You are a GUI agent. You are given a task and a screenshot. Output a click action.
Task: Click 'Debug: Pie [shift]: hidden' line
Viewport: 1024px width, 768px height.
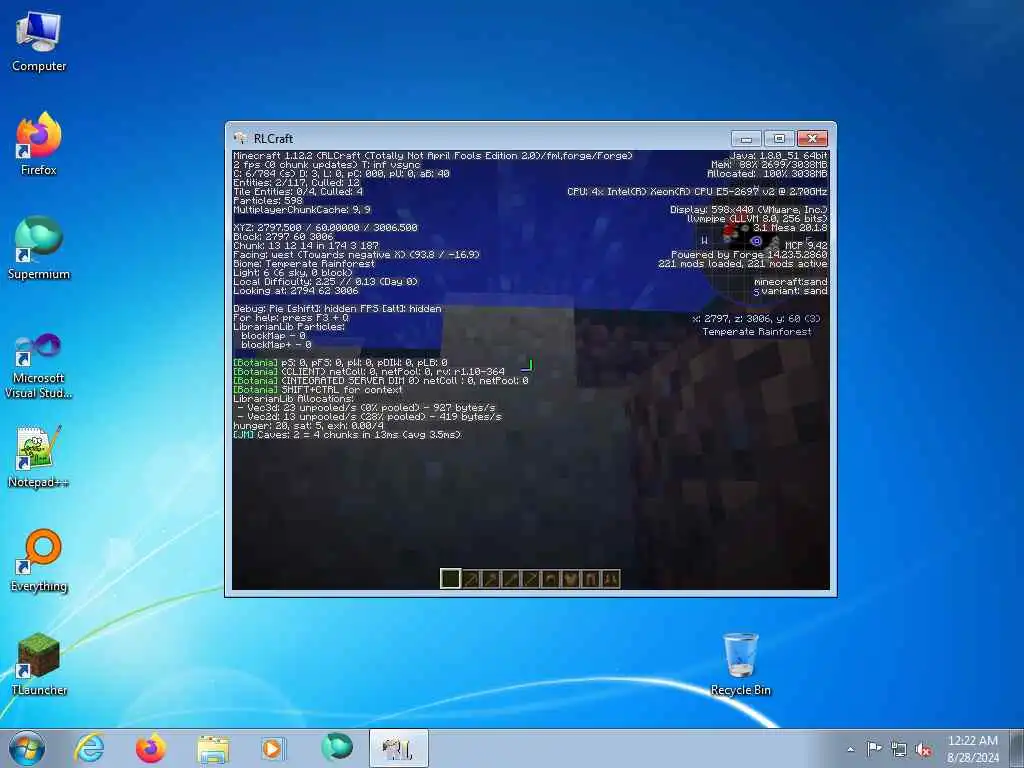coord(337,308)
